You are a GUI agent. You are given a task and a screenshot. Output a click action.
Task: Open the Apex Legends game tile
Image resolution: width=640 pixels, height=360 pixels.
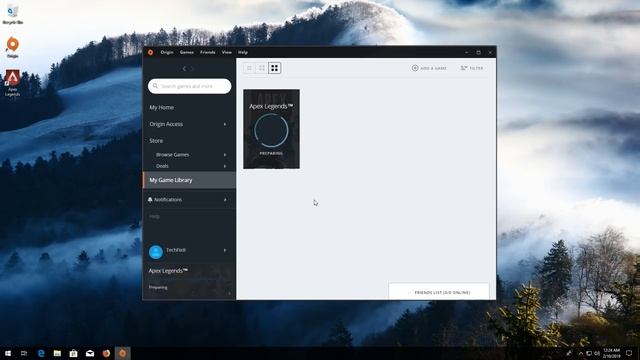[x=271, y=129]
